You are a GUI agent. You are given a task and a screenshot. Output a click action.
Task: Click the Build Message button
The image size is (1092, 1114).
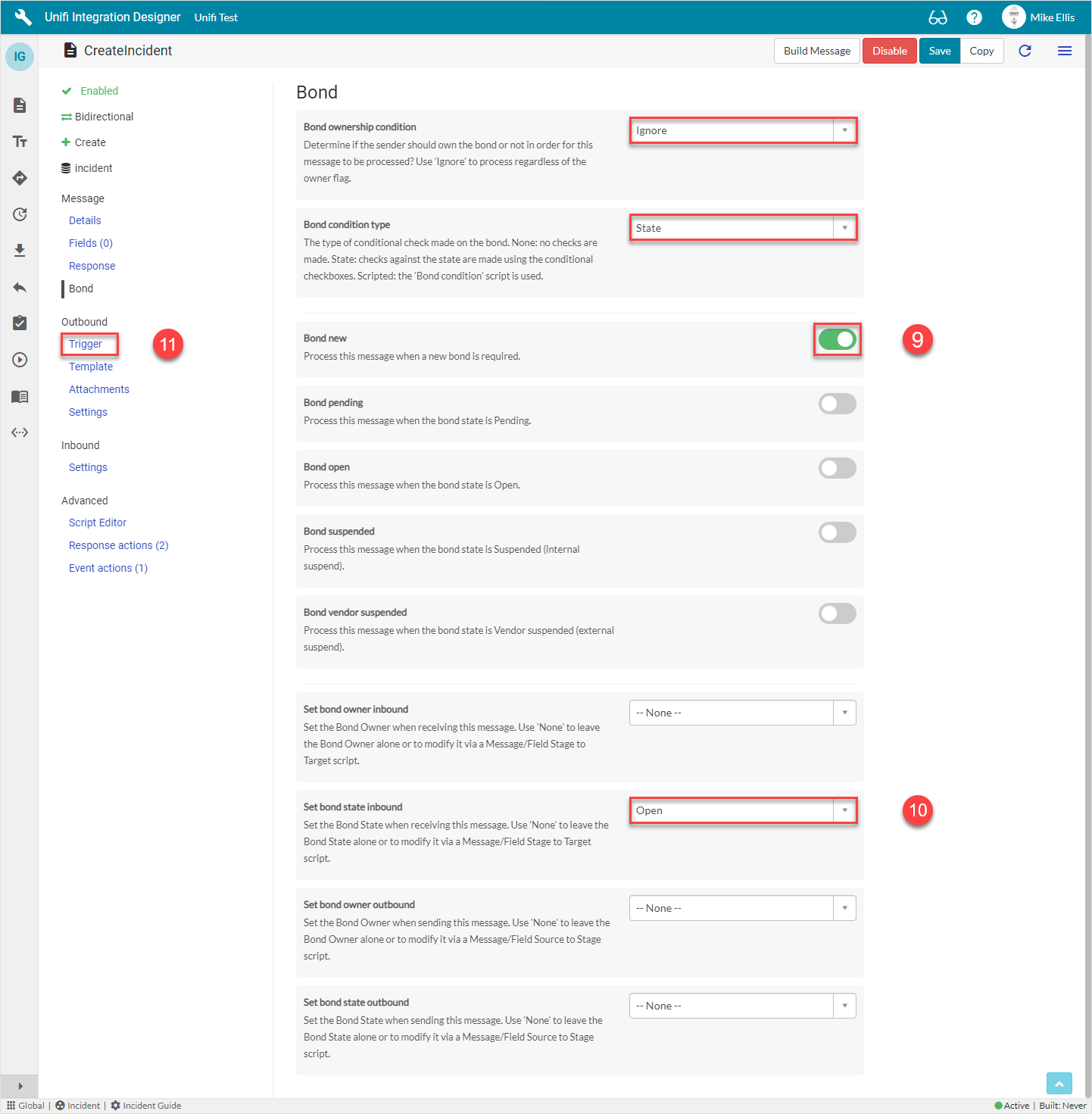816,51
